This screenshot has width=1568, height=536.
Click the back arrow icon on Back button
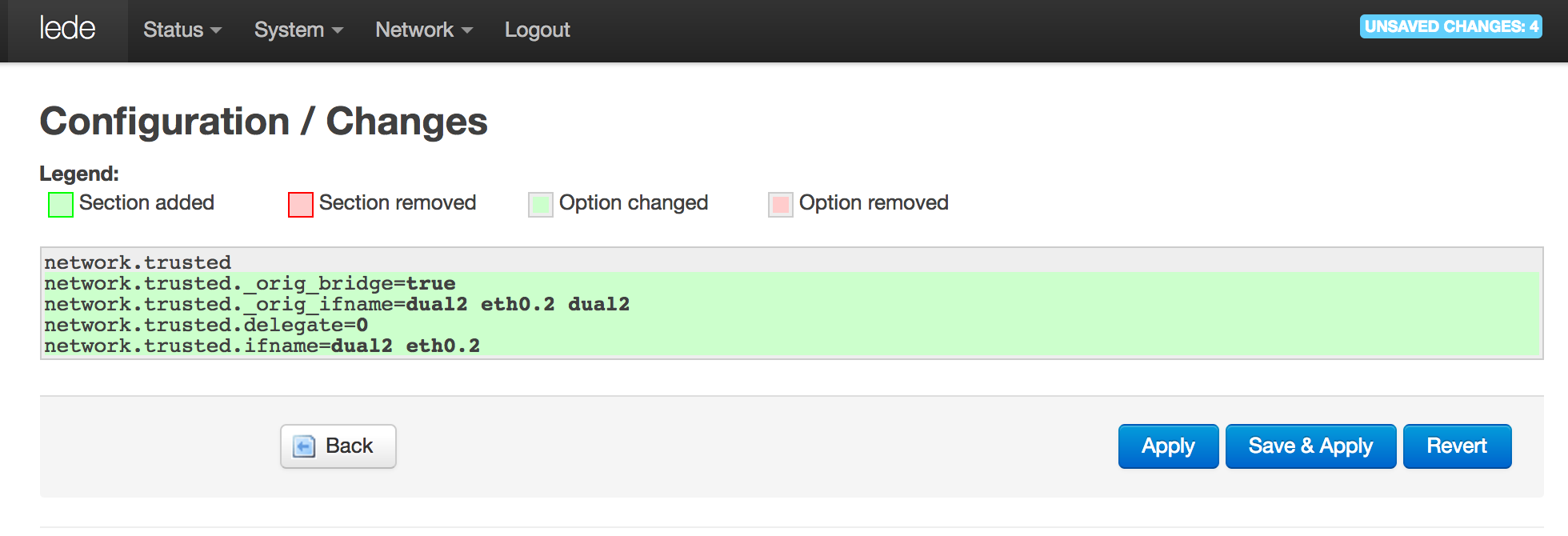304,446
